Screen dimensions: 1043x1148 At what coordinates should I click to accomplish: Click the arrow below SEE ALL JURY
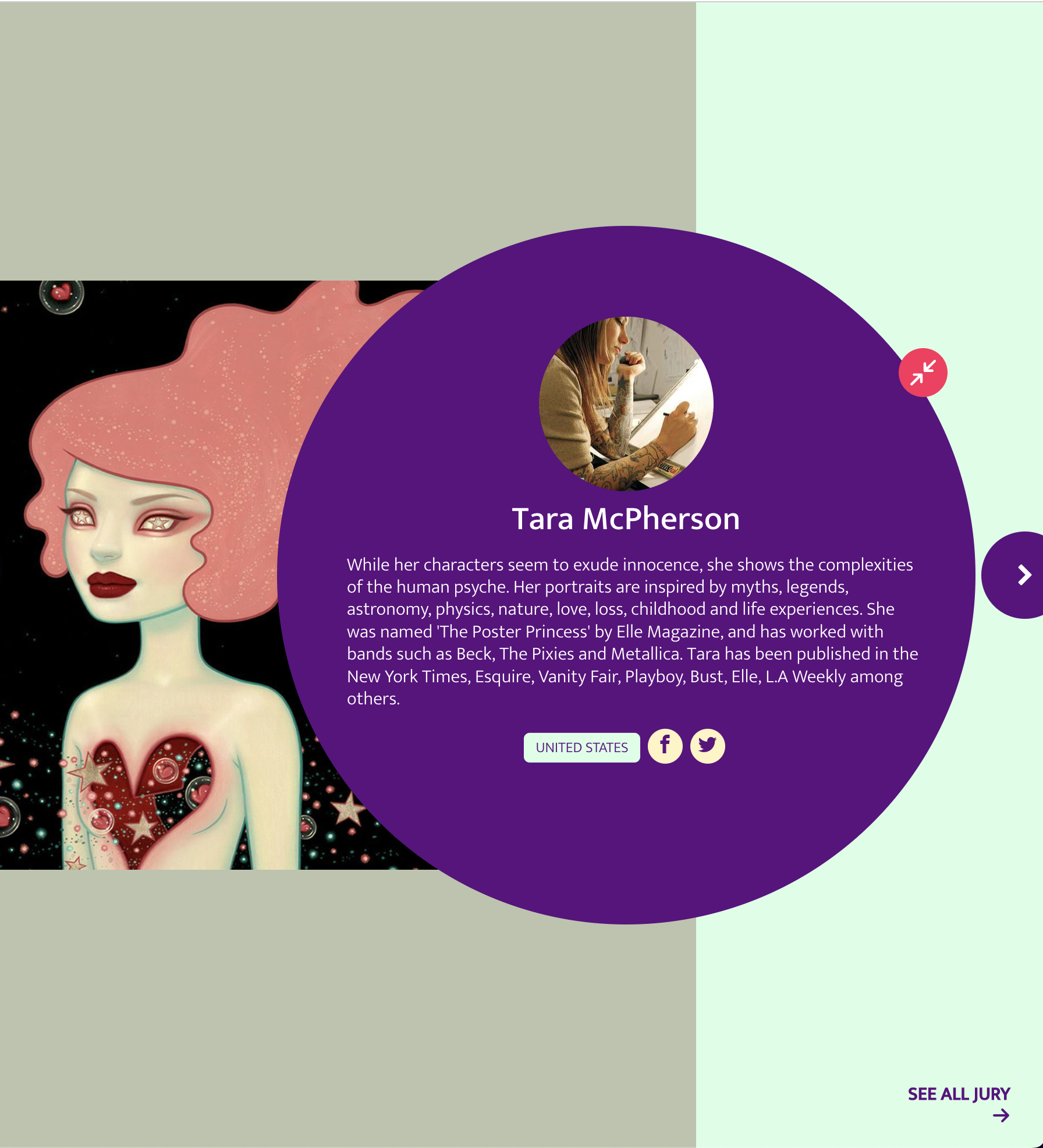click(1001, 1115)
